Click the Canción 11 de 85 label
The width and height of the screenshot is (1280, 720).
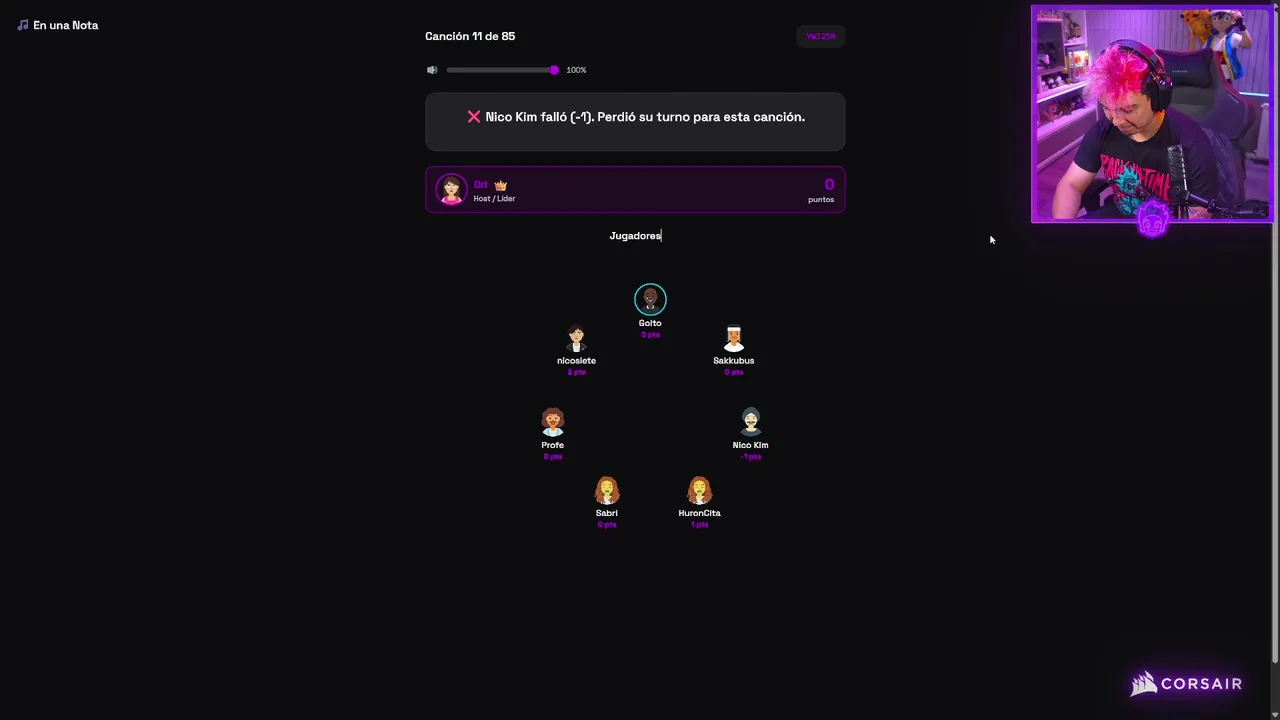click(470, 36)
